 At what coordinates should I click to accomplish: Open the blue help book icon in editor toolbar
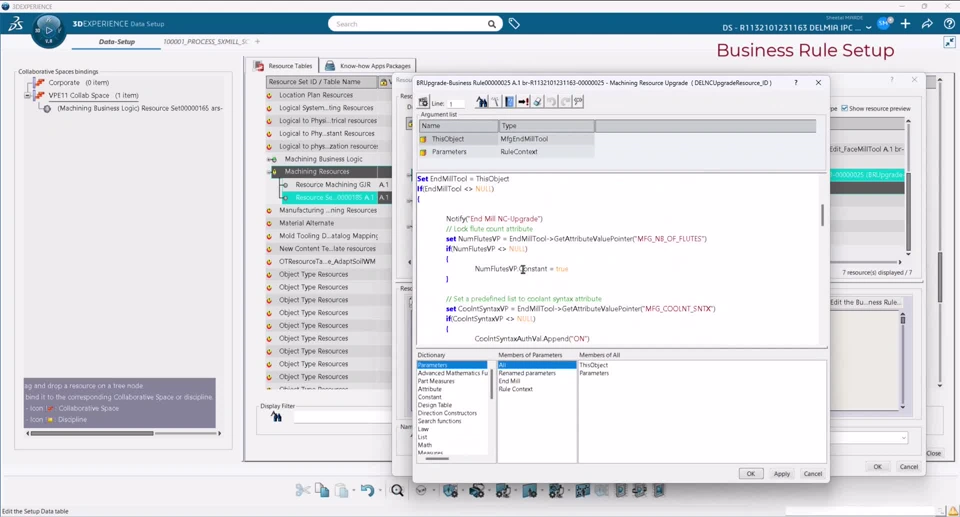509,102
